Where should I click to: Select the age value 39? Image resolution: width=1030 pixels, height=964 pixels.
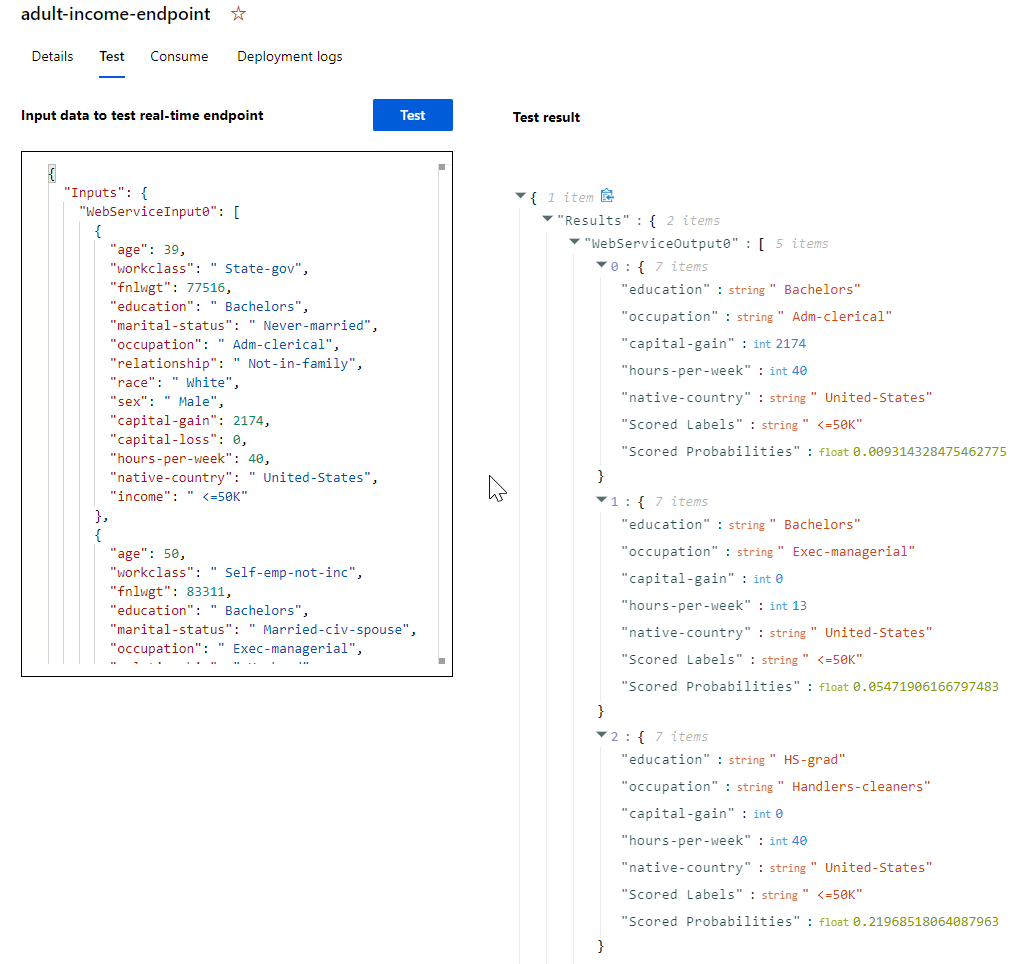coord(171,250)
